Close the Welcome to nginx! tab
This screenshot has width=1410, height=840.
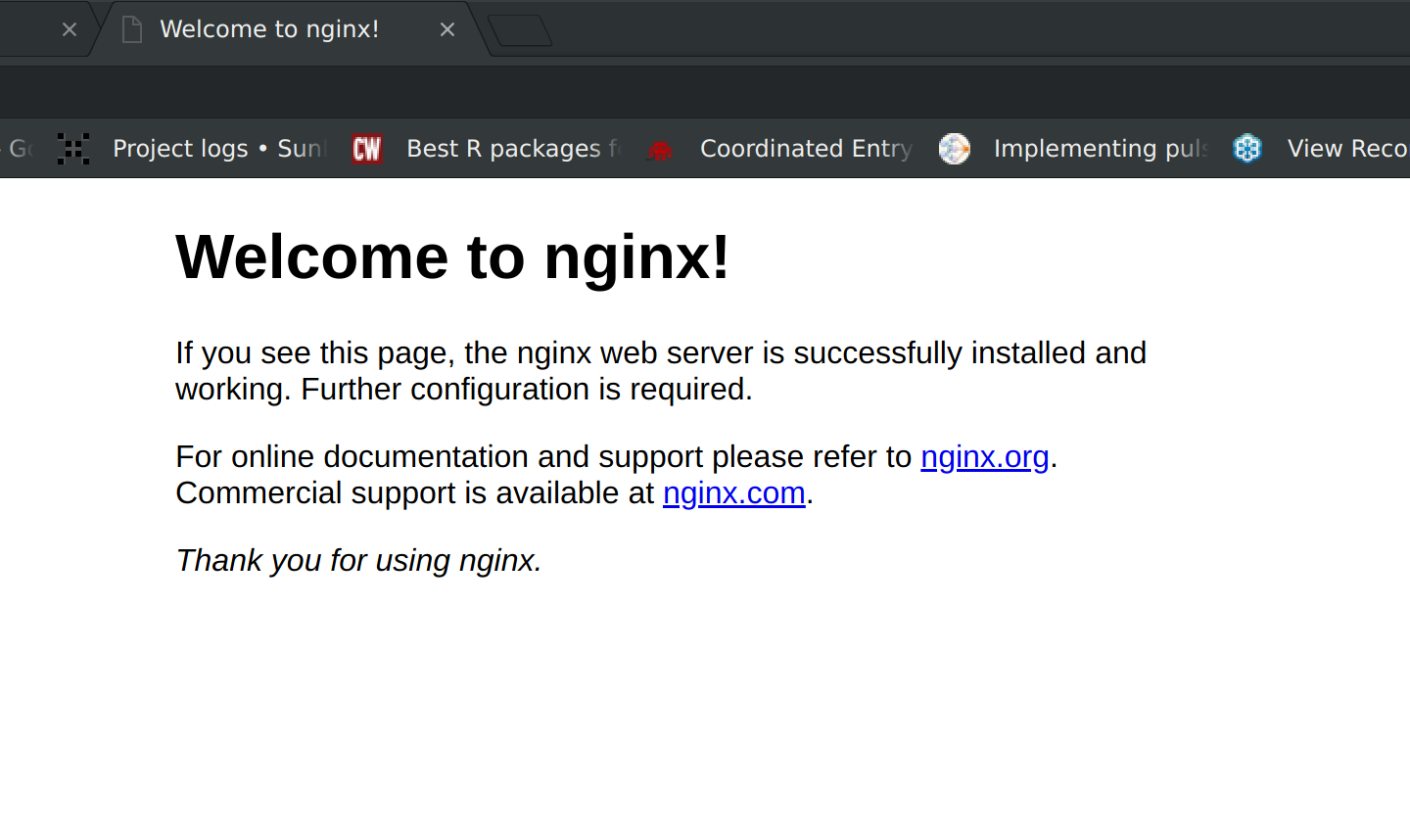[447, 30]
